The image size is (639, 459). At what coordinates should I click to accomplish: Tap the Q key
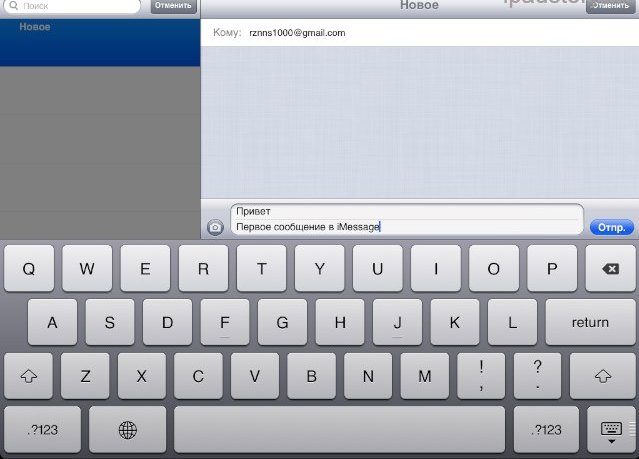pyautogui.click(x=29, y=269)
